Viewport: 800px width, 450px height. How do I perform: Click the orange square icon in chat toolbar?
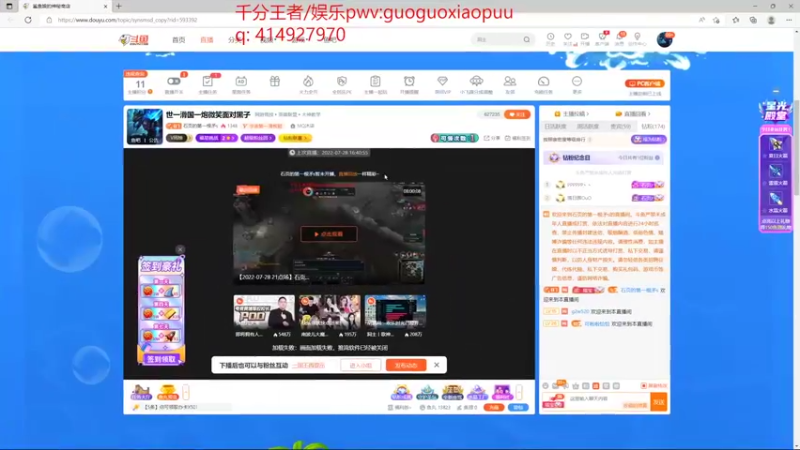click(x=595, y=386)
